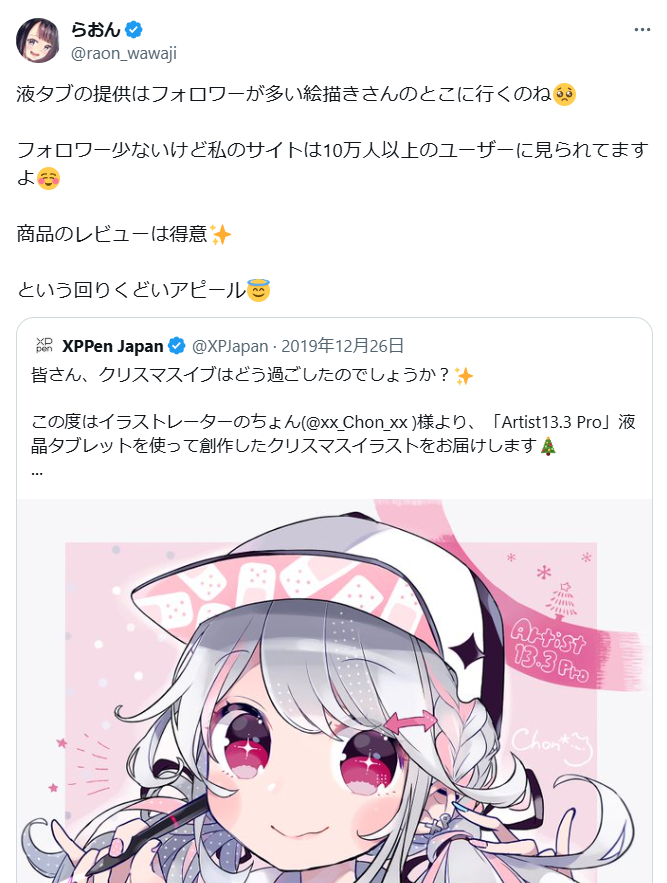Open XPPen Japan account name in quote

pyautogui.click(x=113, y=346)
